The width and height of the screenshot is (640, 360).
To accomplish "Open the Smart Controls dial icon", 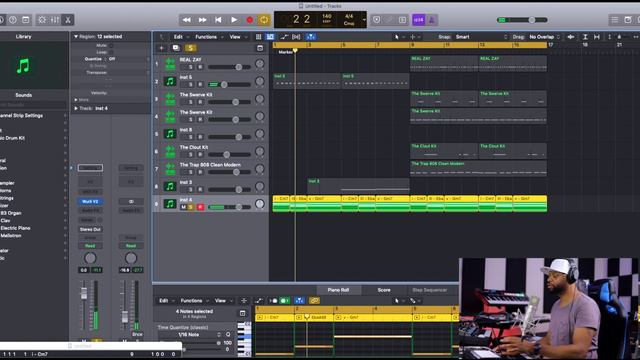I will 42,20.
